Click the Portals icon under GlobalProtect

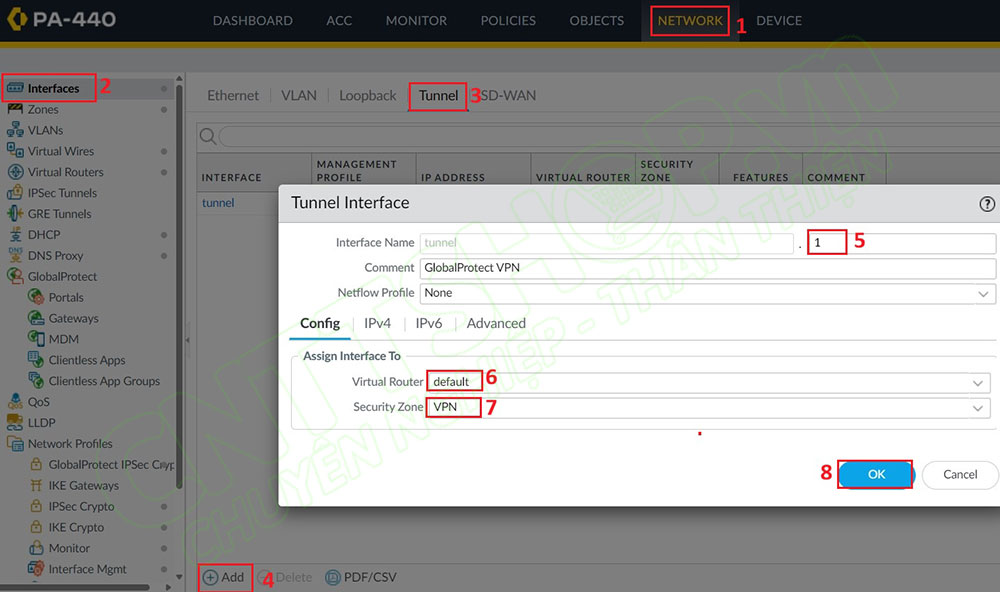(36, 297)
